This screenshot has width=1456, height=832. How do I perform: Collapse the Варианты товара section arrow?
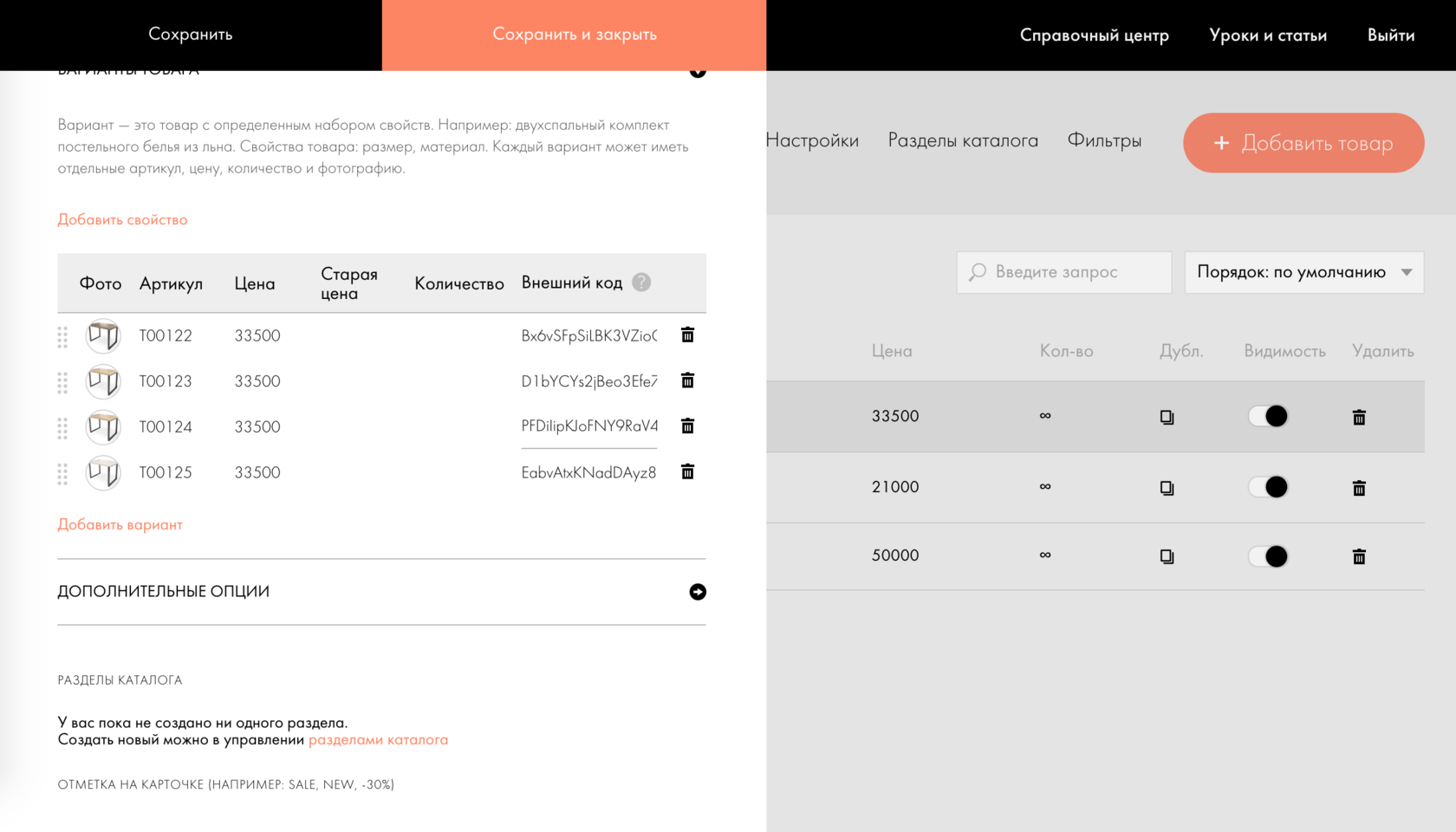point(698,72)
